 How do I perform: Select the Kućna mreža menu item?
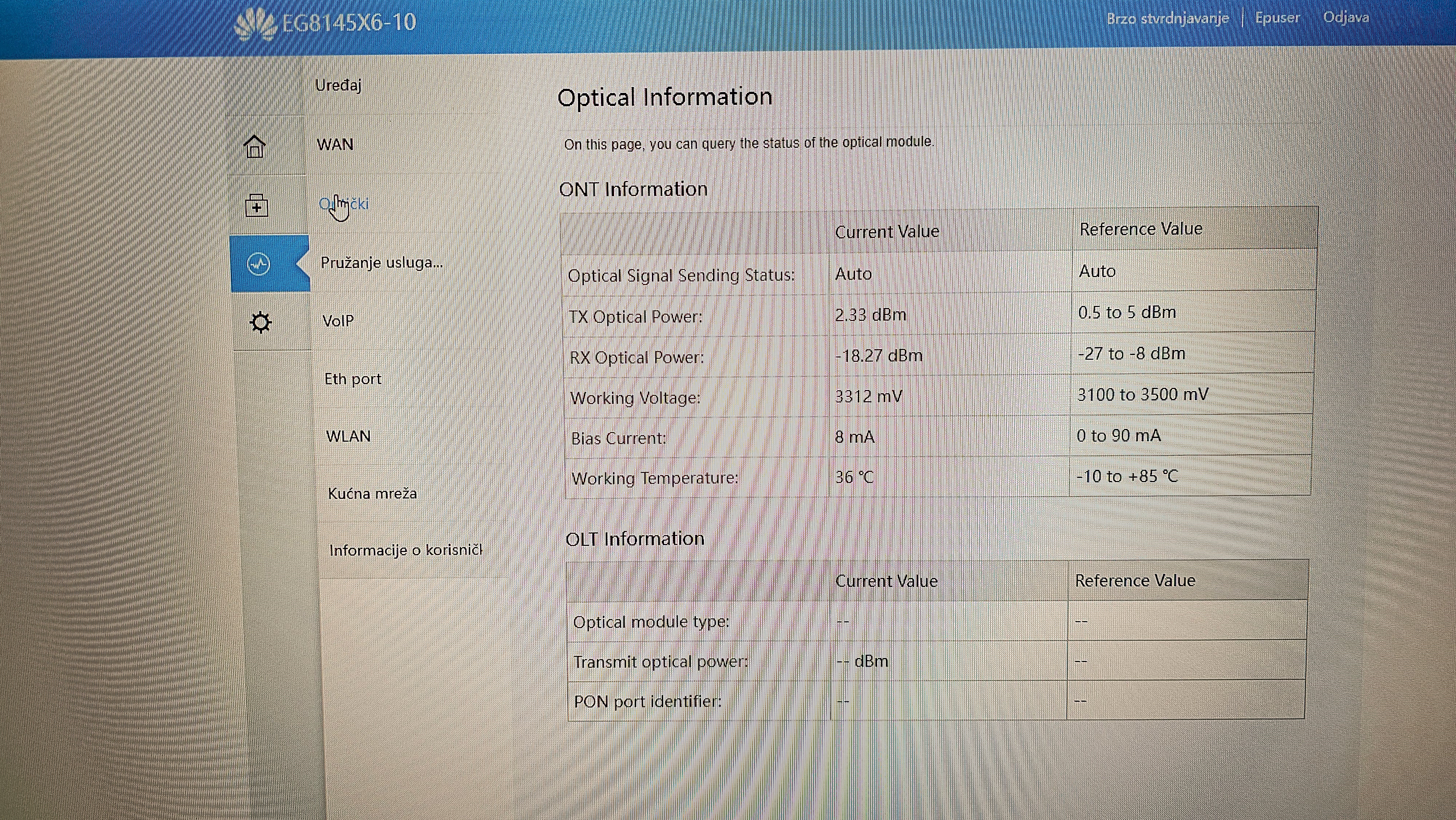pos(372,494)
